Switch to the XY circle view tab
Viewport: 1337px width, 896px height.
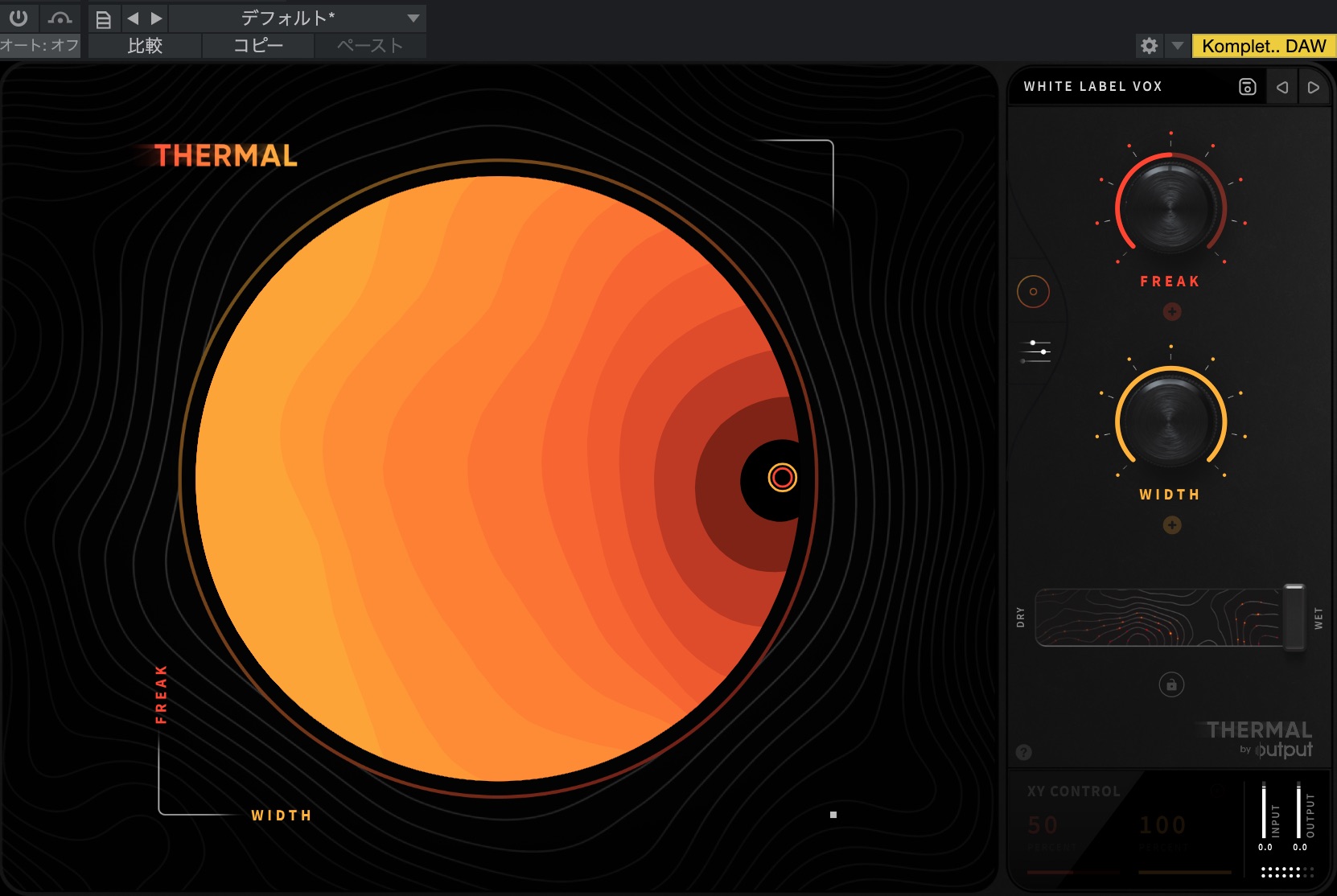coord(1033,291)
